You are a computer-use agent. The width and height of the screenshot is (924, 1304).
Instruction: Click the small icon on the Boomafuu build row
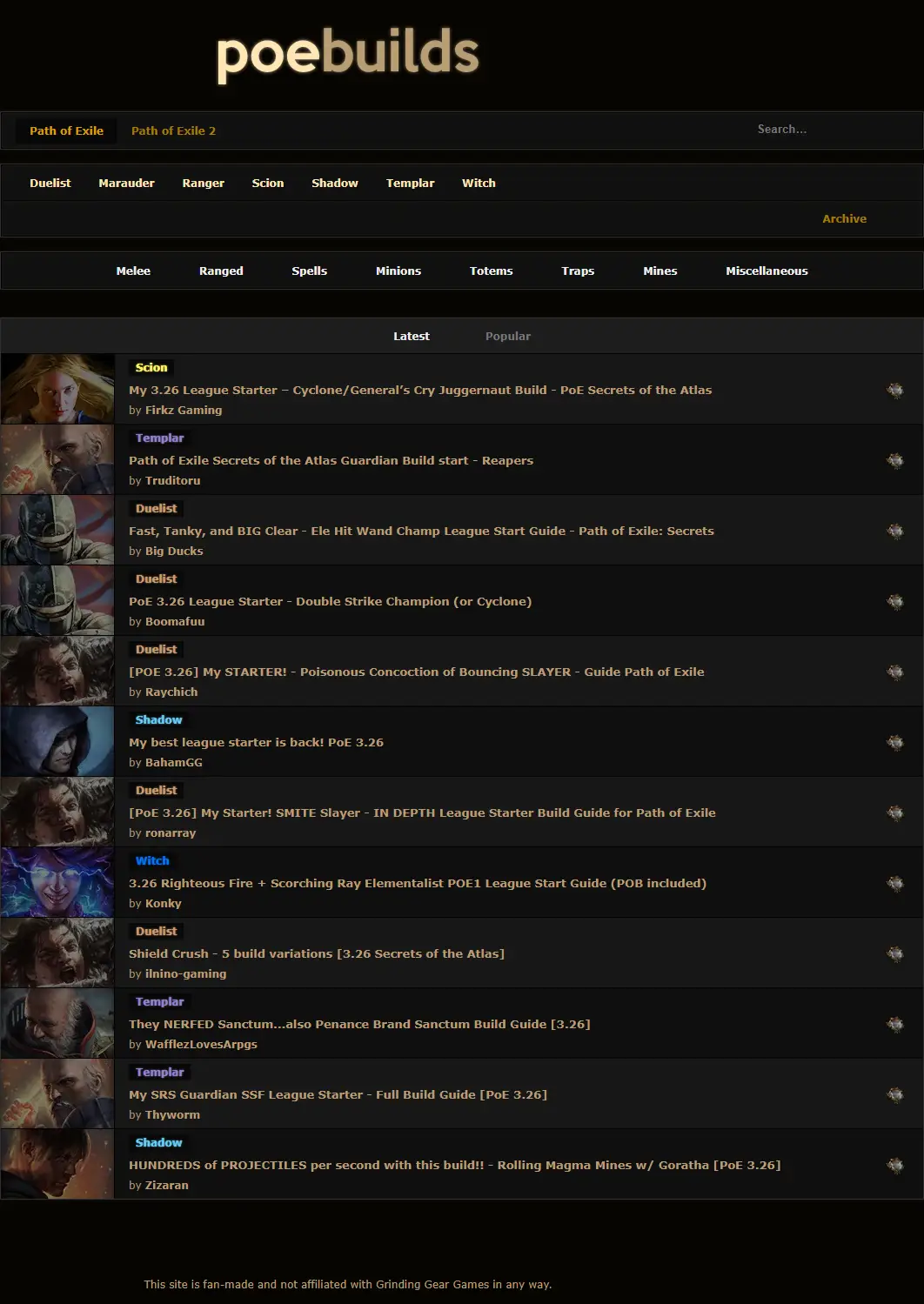894,601
